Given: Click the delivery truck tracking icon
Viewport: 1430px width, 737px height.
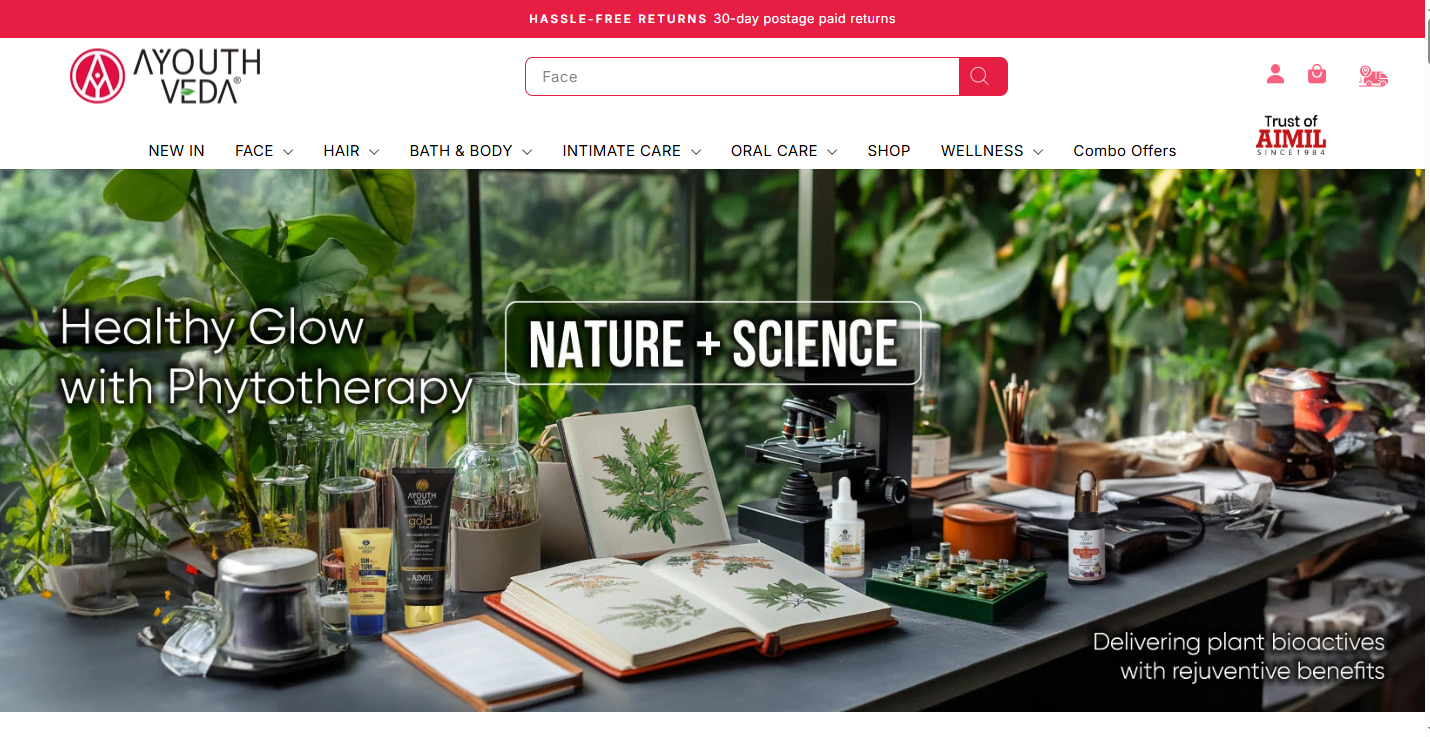Looking at the screenshot, I should (1373, 76).
